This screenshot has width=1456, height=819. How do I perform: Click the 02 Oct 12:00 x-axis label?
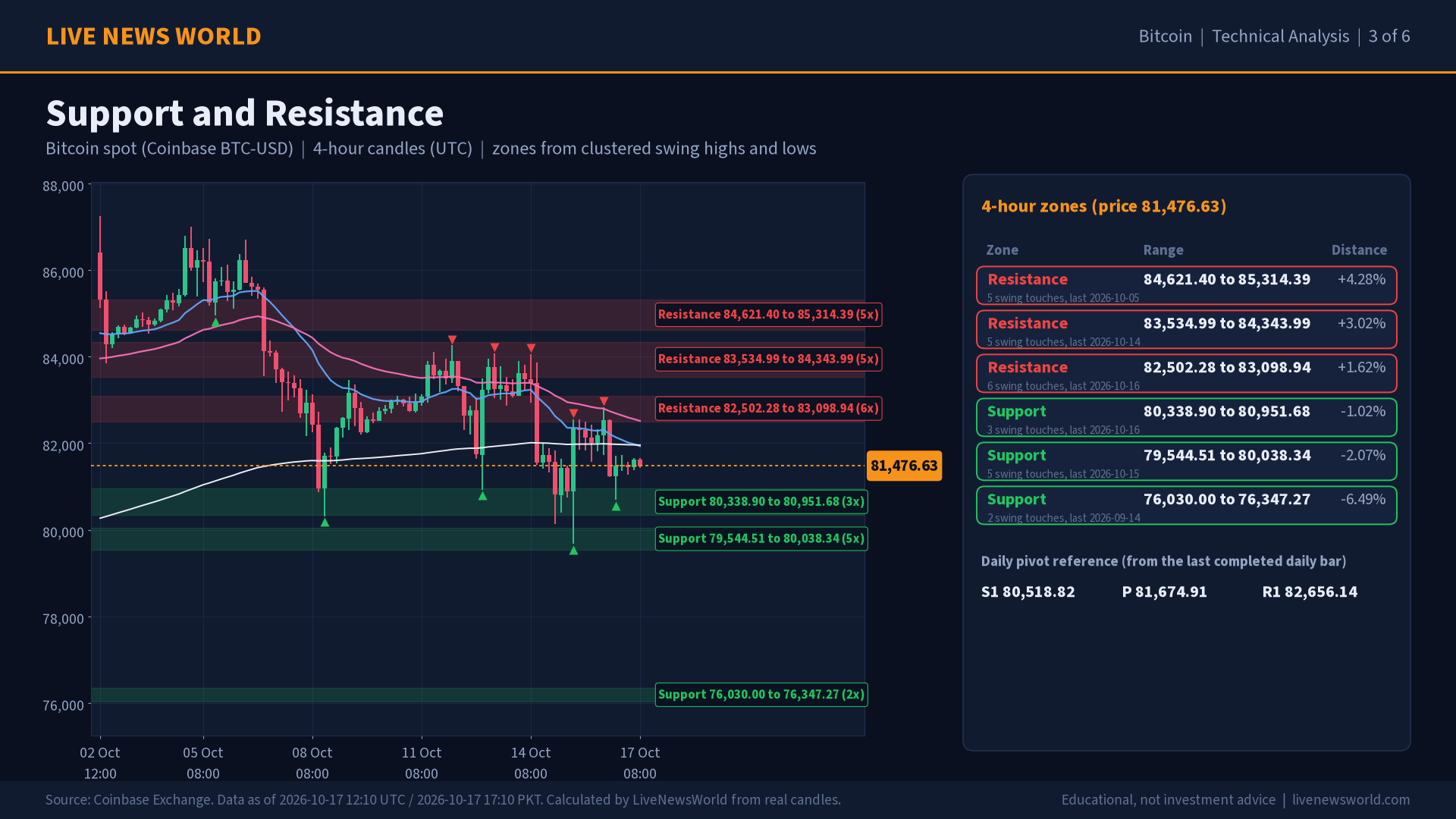pos(100,763)
